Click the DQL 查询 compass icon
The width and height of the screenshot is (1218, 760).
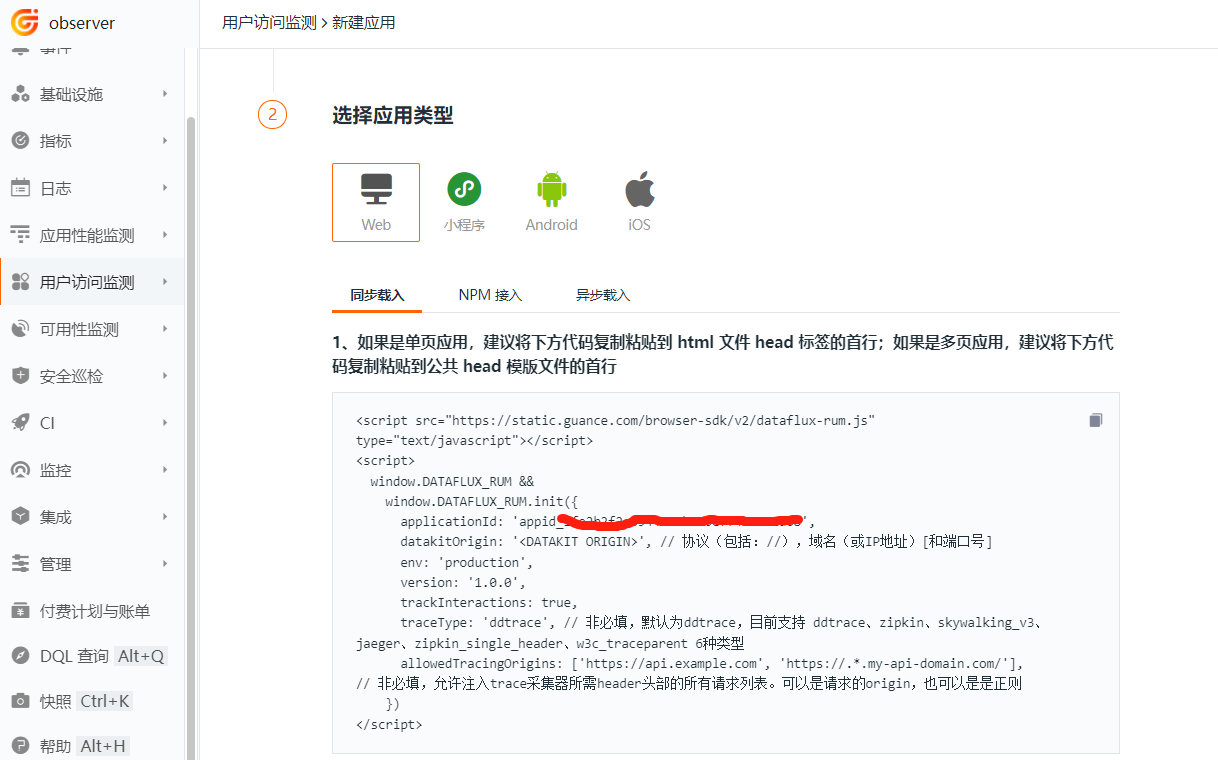click(20, 656)
